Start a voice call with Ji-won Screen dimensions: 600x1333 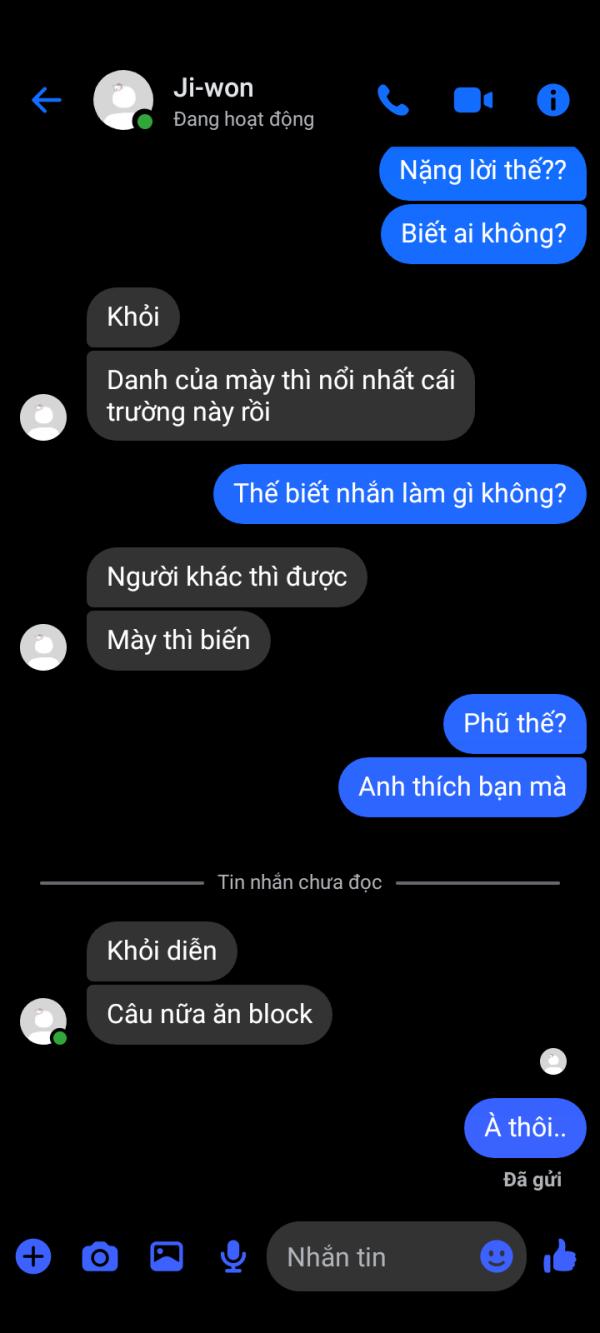pos(393,99)
